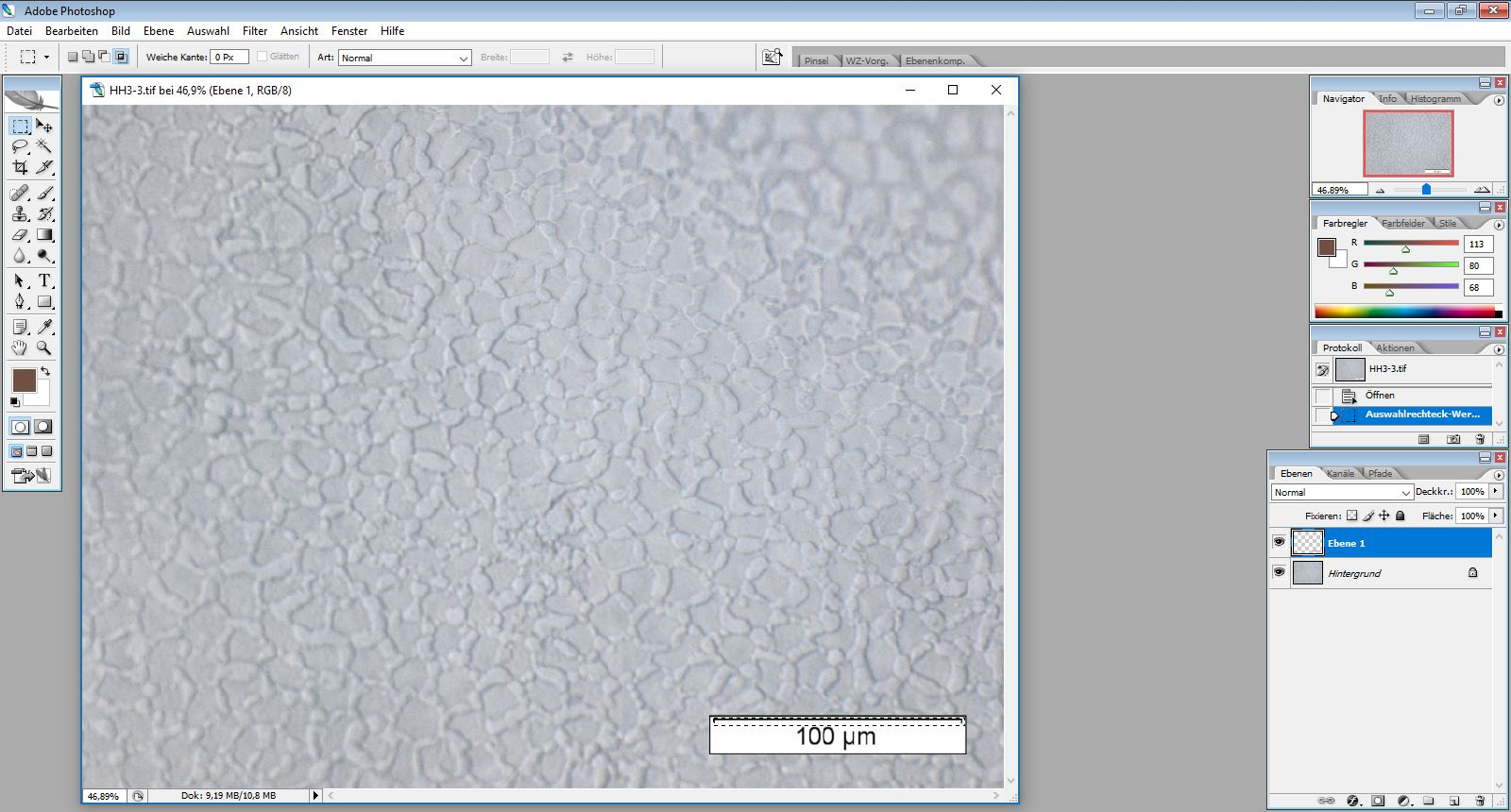Open the Navigator panel flyout menu
Screen dimensions: 1511x812
[1499, 100]
